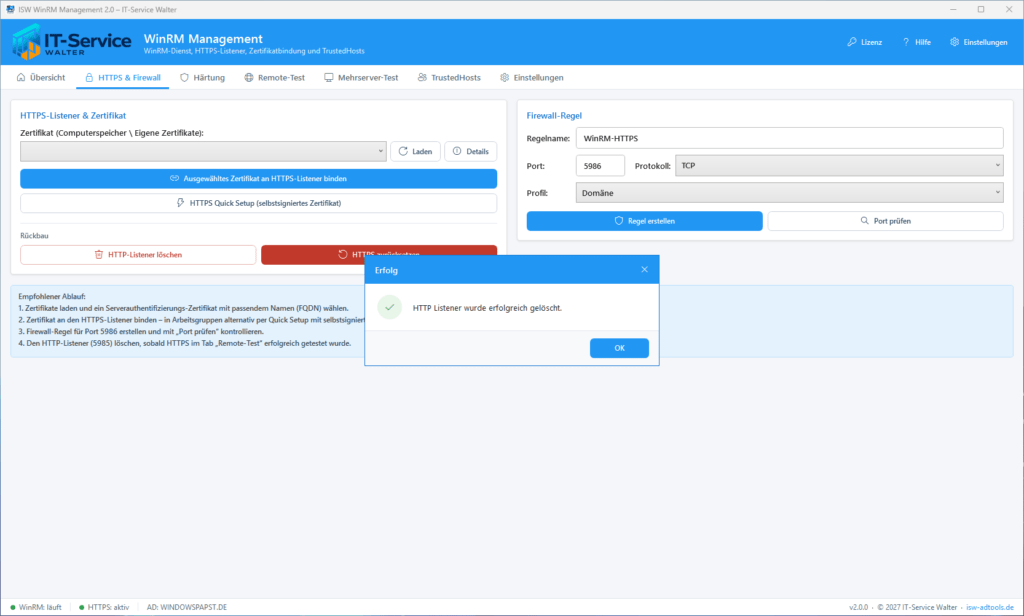Screen dimensions: 1024x616
Task: Click the WinRM: läuft status indicator
Action: 36,608
